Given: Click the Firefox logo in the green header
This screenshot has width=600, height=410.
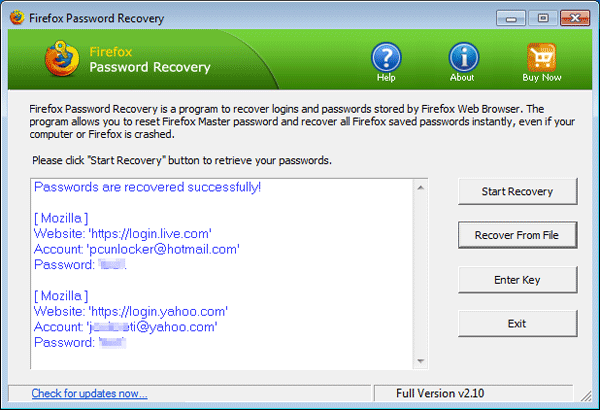Looking at the screenshot, I should (61, 60).
